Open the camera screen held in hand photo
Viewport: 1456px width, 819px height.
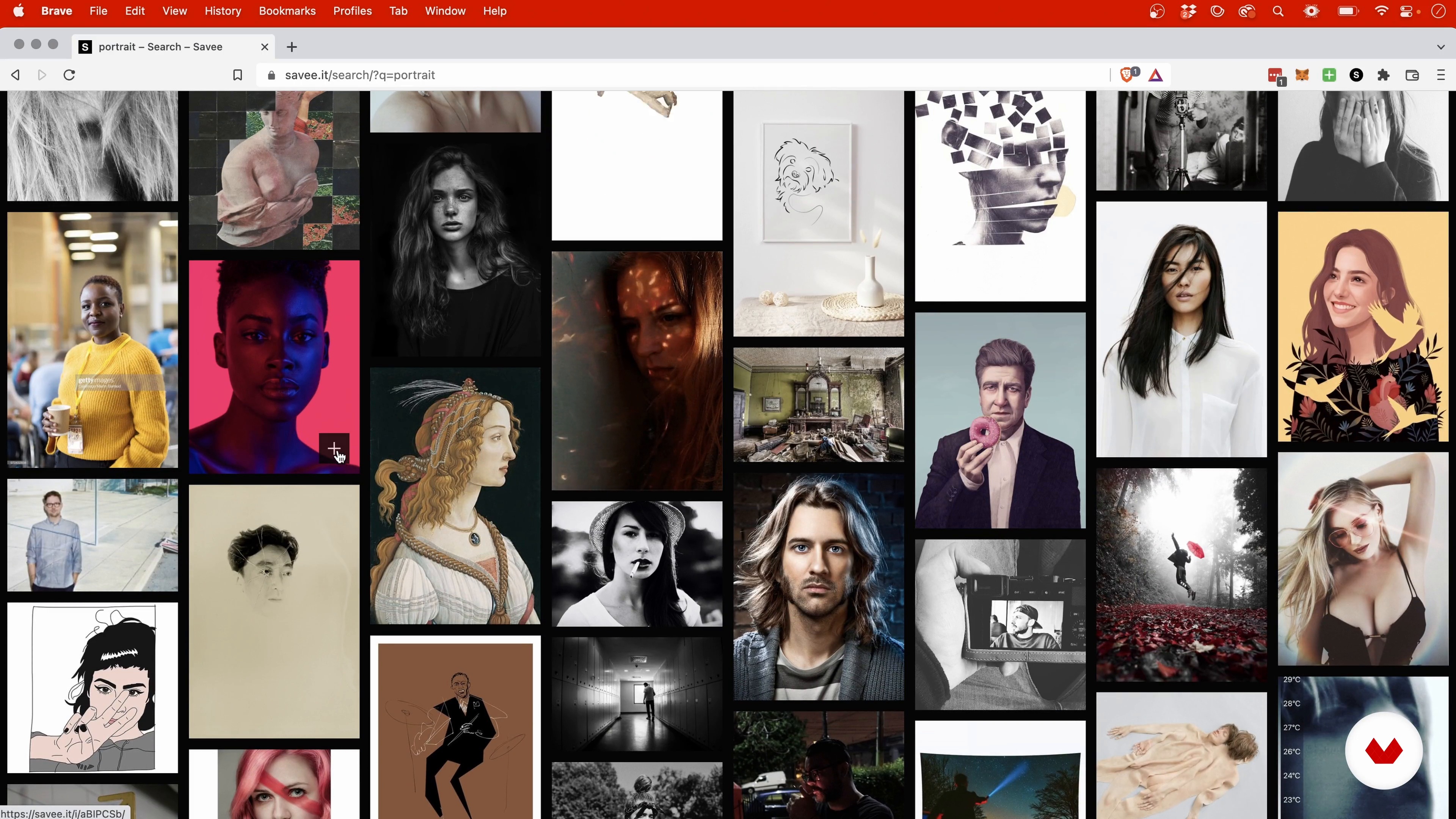(1000, 624)
